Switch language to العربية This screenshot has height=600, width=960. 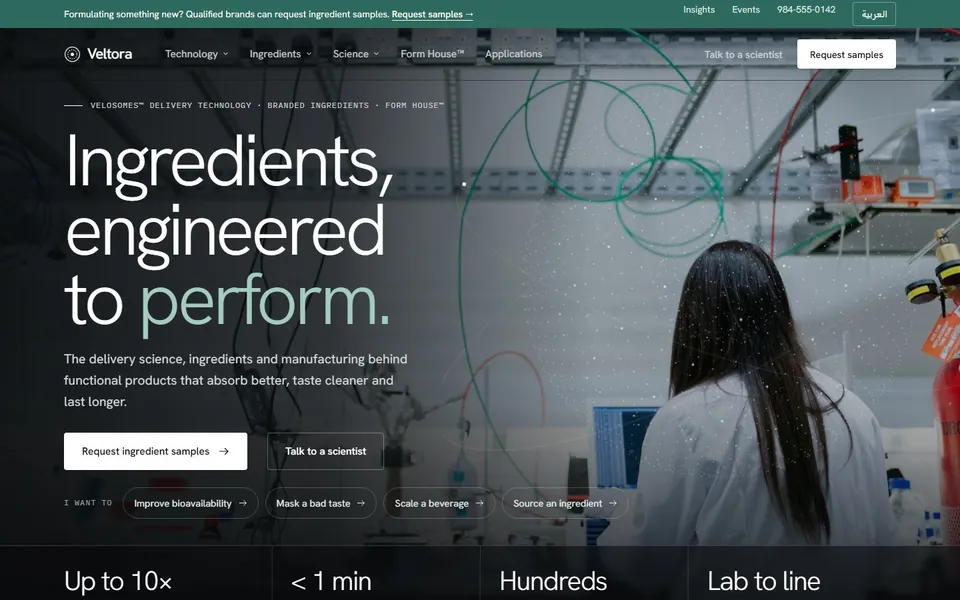(x=874, y=14)
